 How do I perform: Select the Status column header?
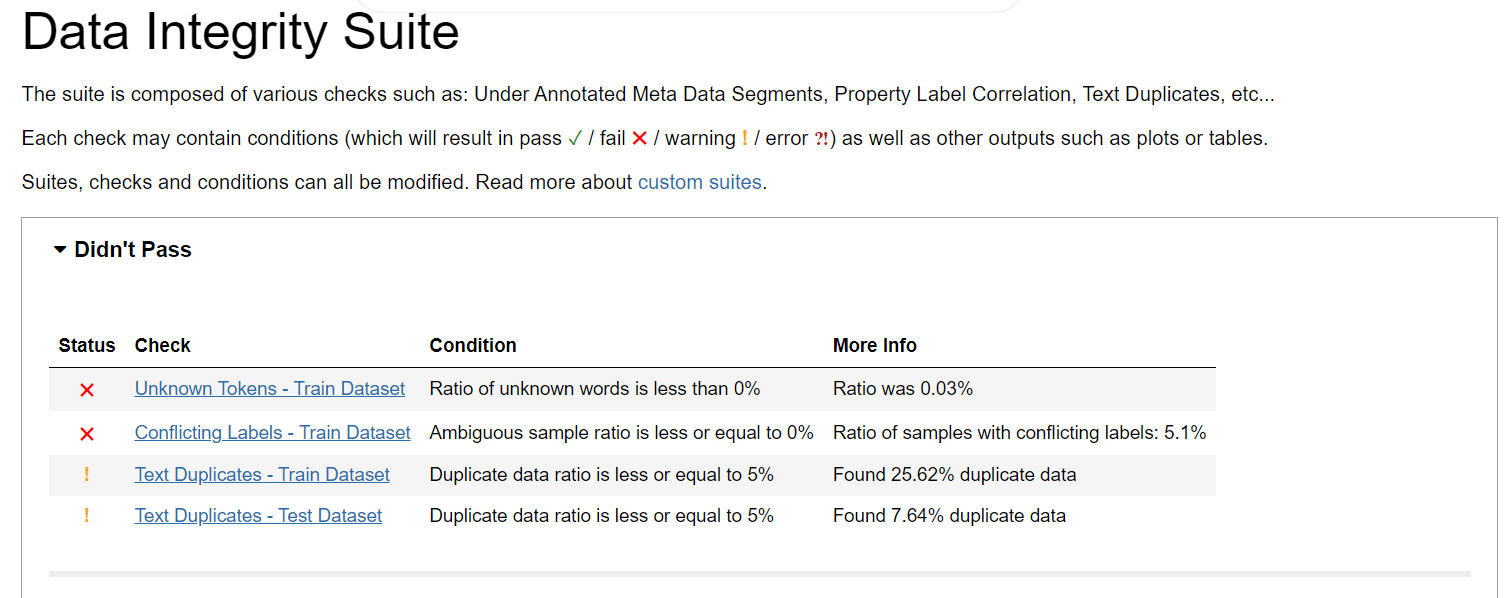coord(86,345)
